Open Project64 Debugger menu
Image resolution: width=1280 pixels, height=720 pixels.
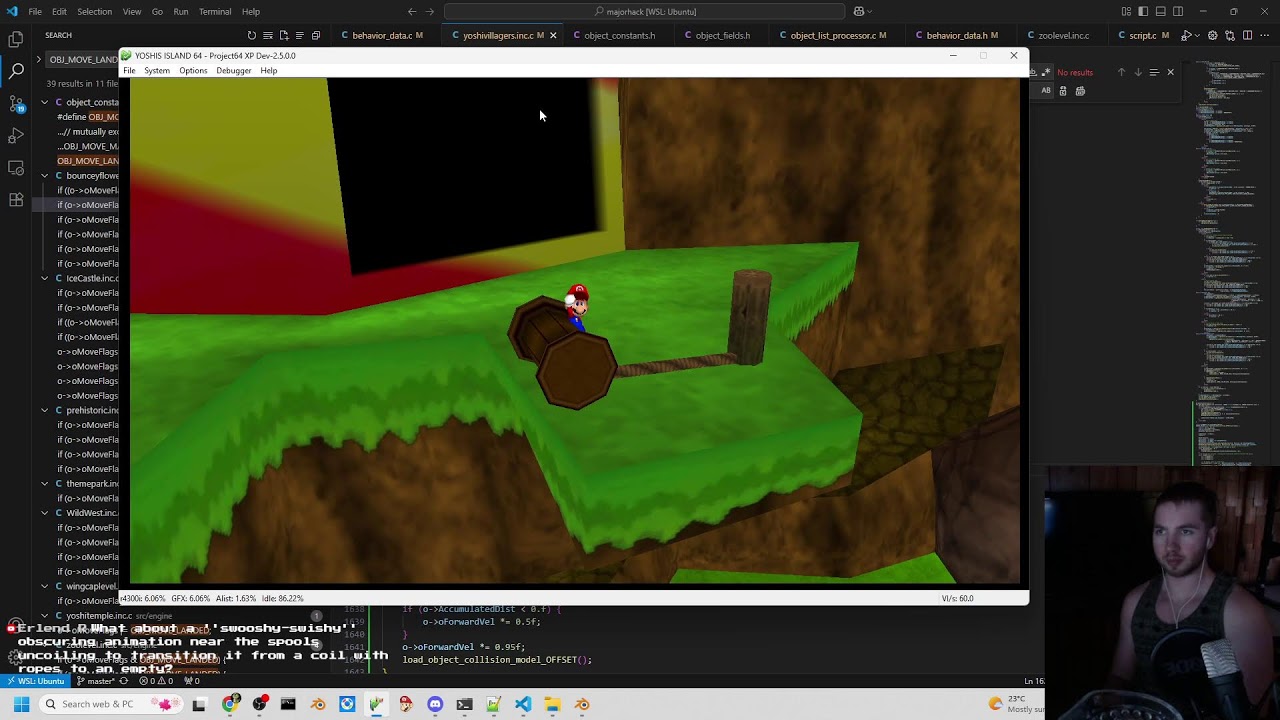tap(234, 70)
